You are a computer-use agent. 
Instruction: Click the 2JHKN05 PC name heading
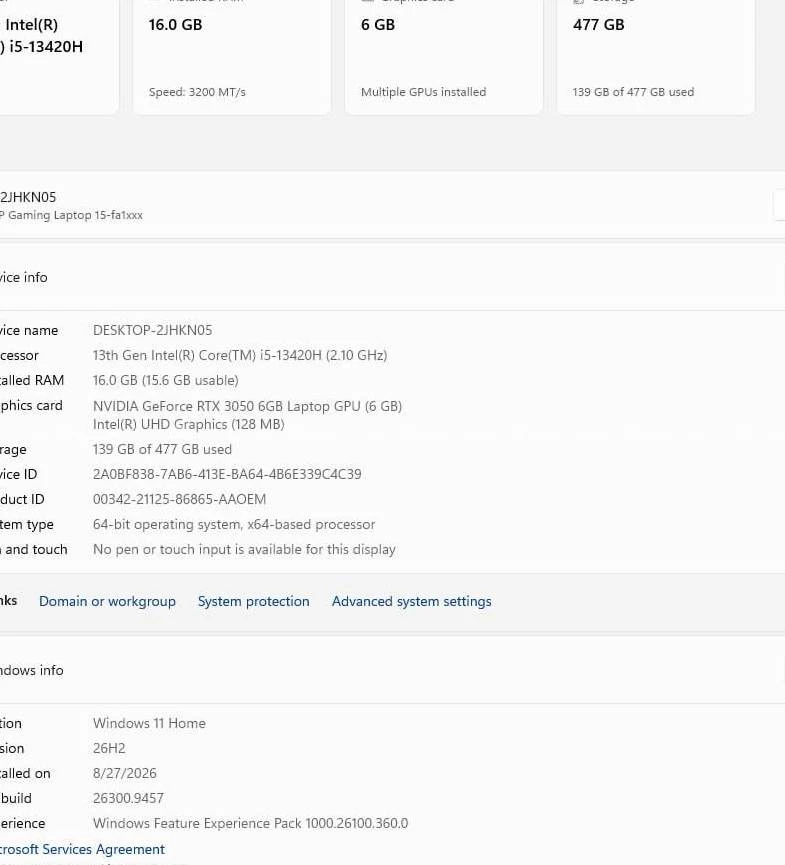click(x=28, y=197)
